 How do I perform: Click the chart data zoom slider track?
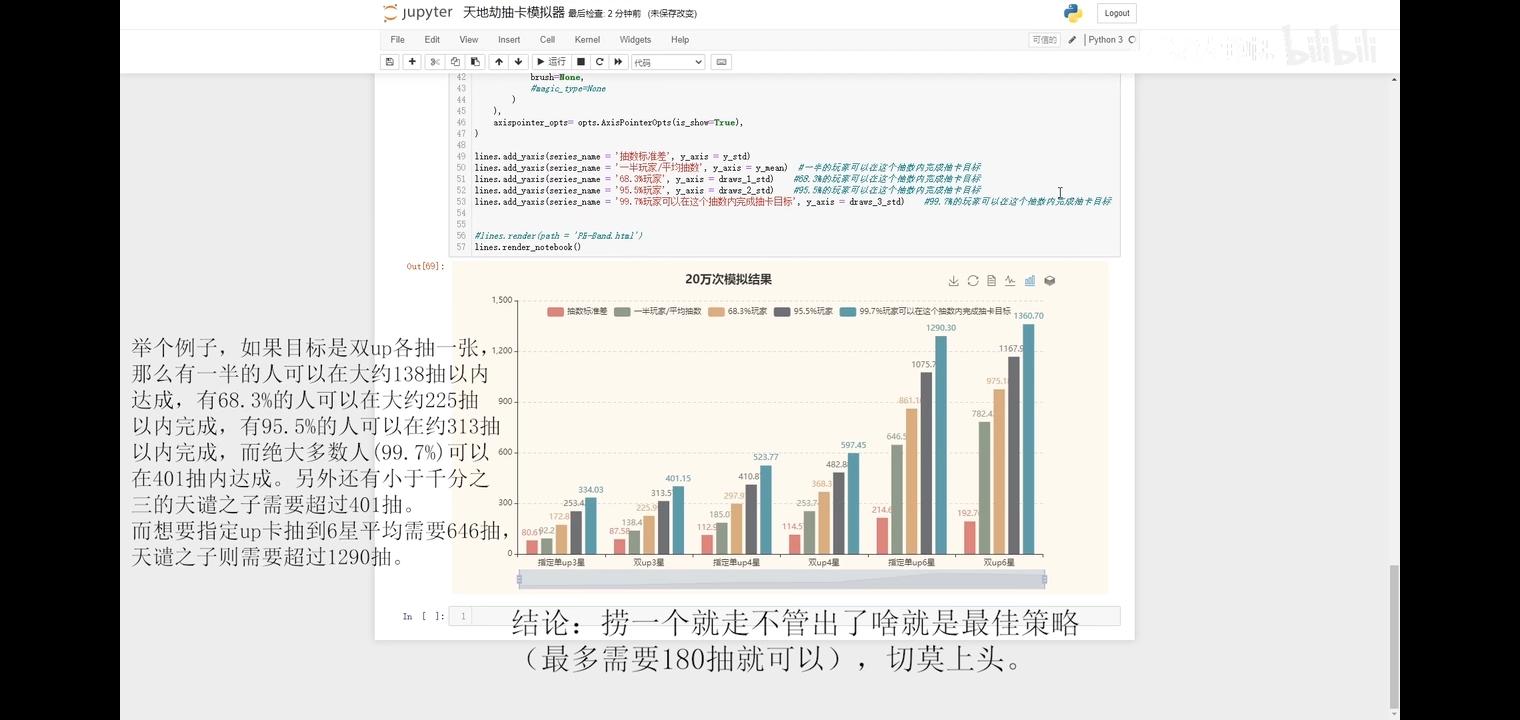(x=781, y=579)
